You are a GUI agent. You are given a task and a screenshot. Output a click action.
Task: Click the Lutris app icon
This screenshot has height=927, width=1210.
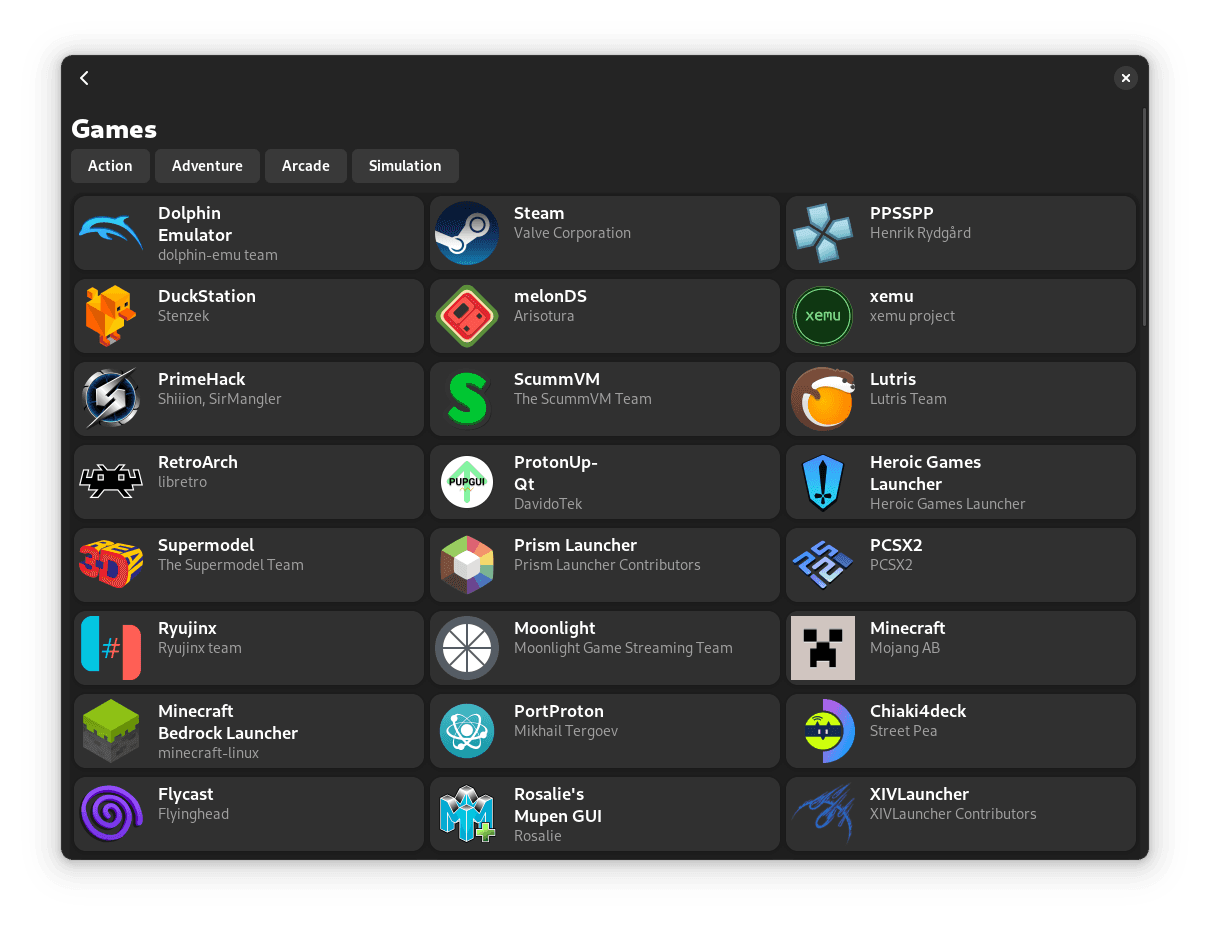pos(823,399)
